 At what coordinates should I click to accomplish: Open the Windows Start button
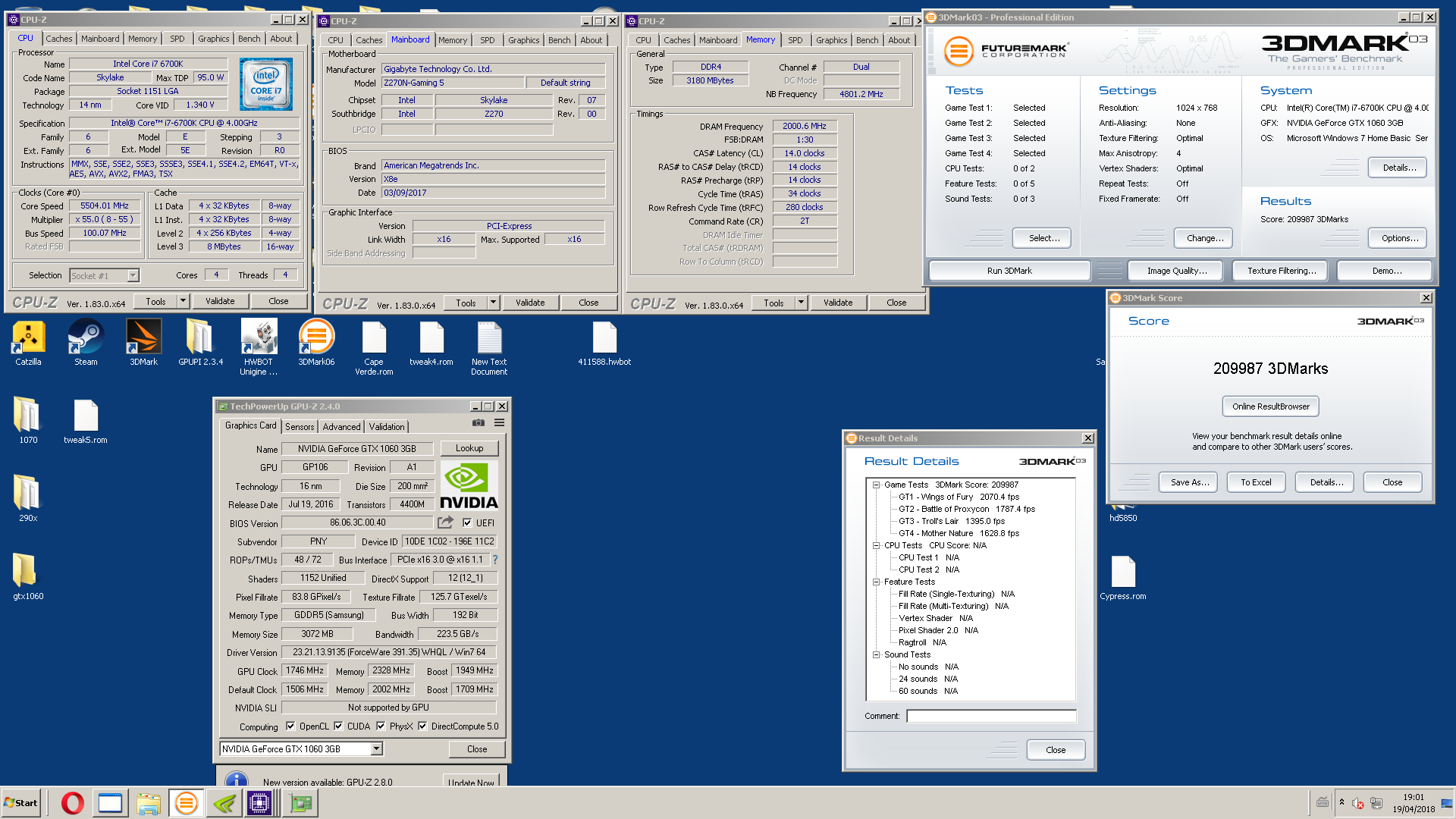point(21,803)
